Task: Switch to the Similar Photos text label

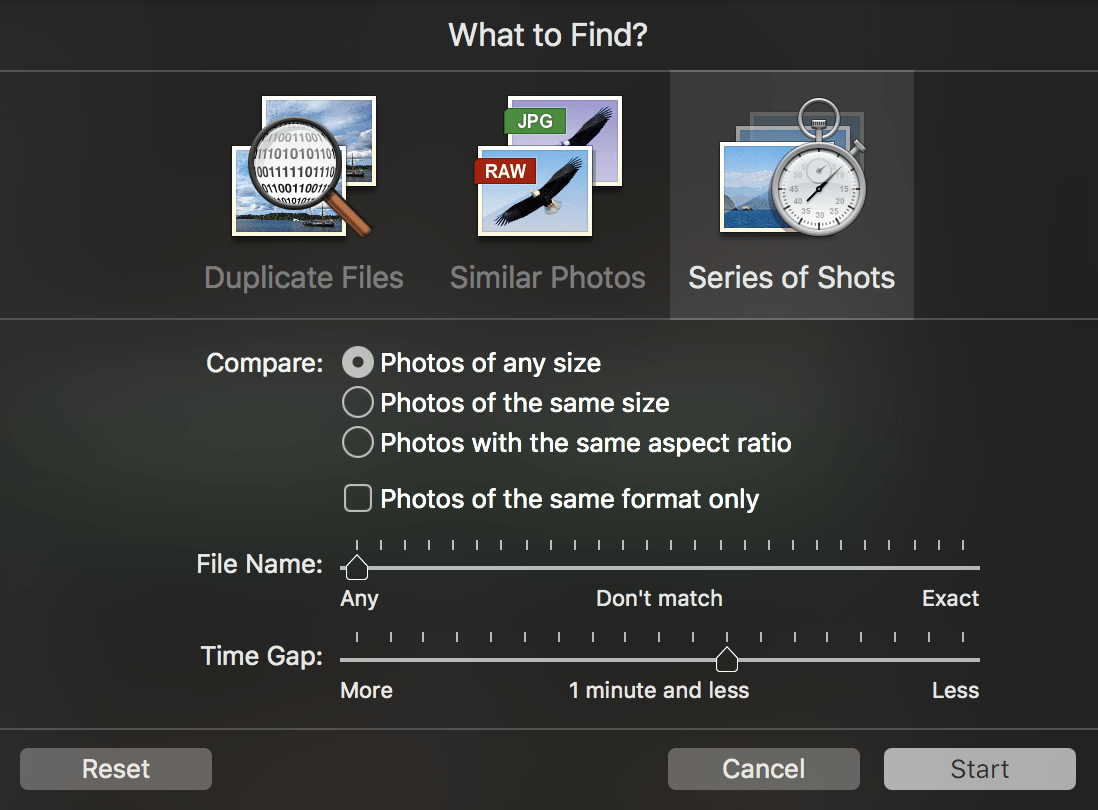Action: tap(548, 277)
